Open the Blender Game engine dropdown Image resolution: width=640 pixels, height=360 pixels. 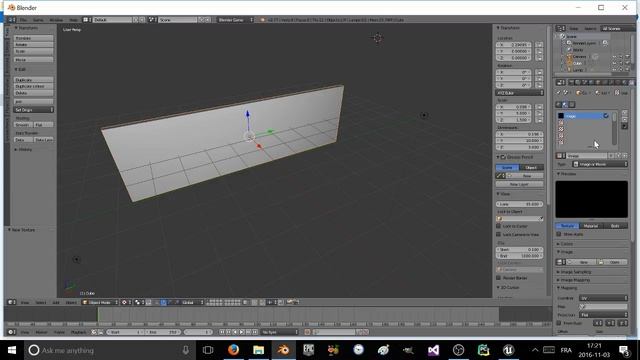point(235,20)
